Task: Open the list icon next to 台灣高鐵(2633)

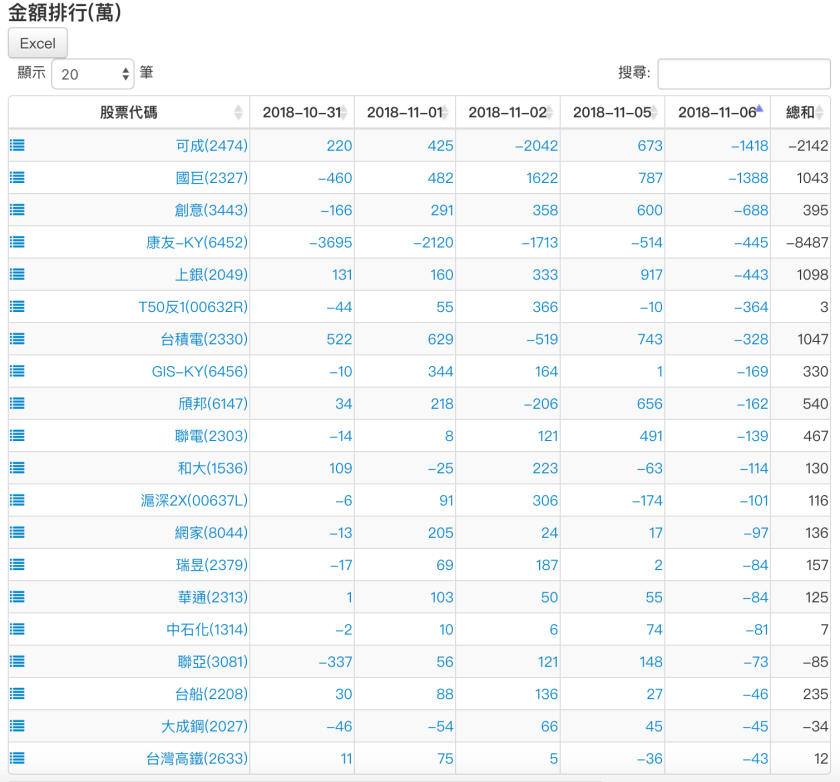Action: (x=17, y=759)
